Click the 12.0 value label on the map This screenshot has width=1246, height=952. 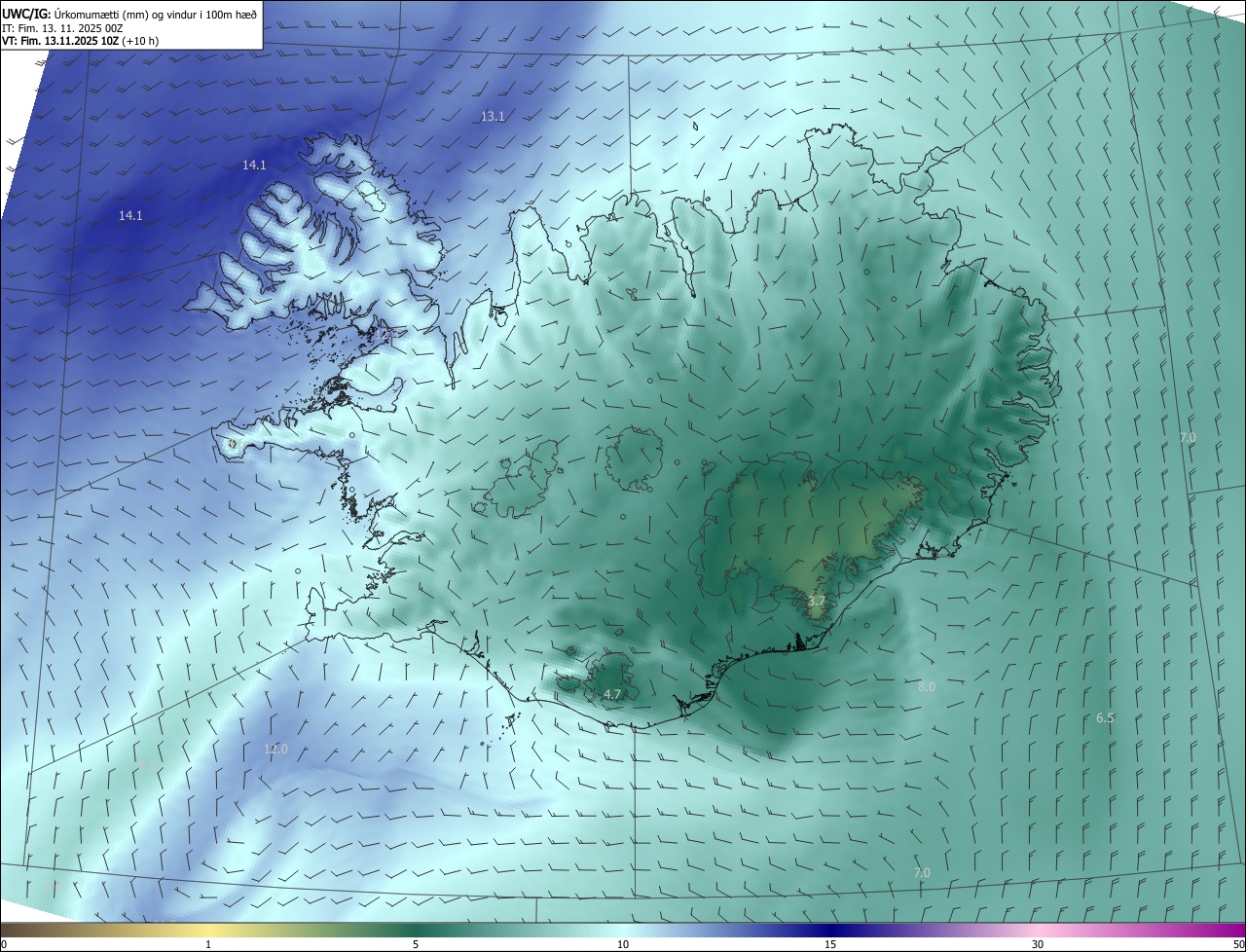click(275, 750)
